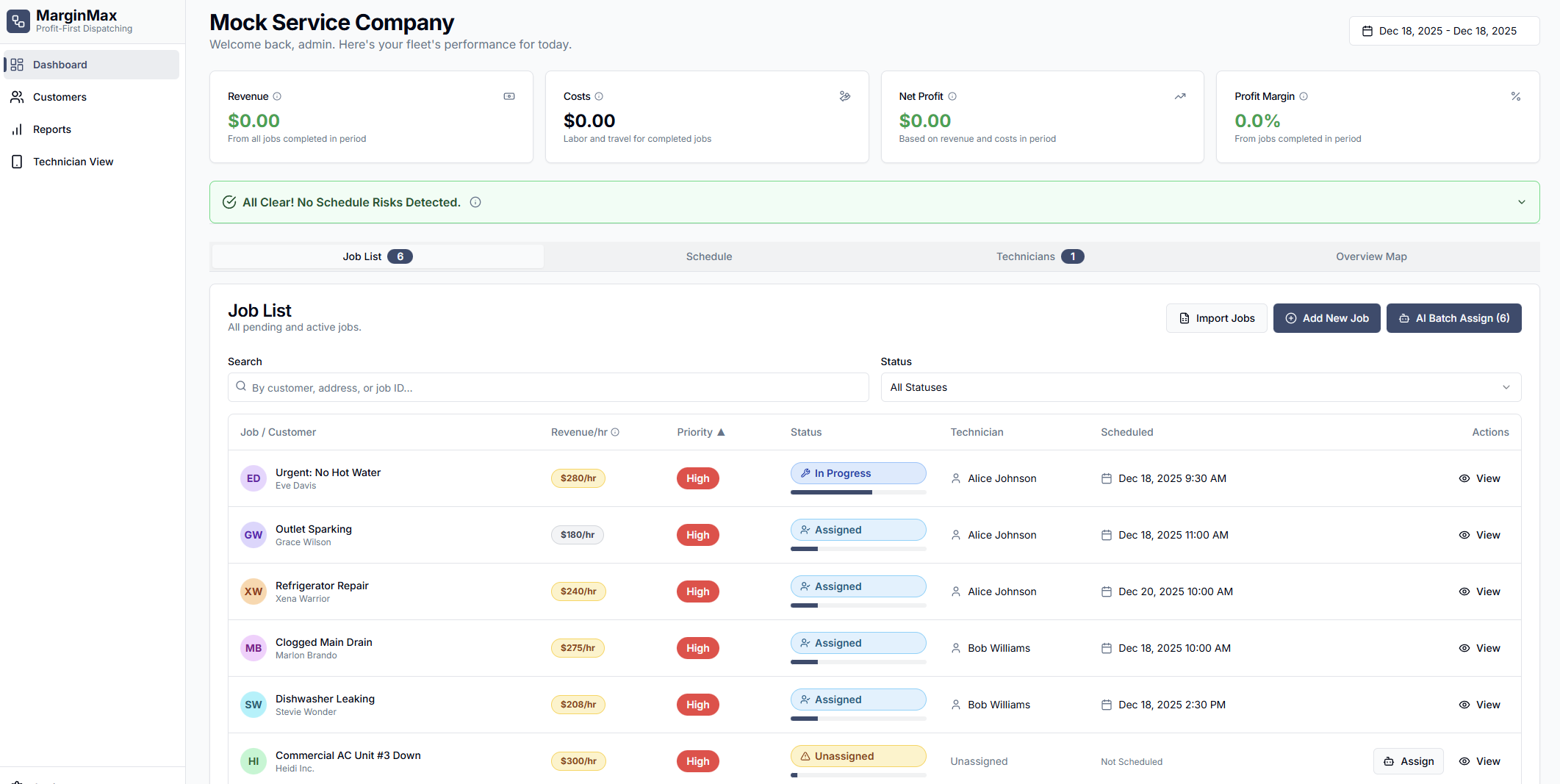Click the job search input field

pos(547,387)
